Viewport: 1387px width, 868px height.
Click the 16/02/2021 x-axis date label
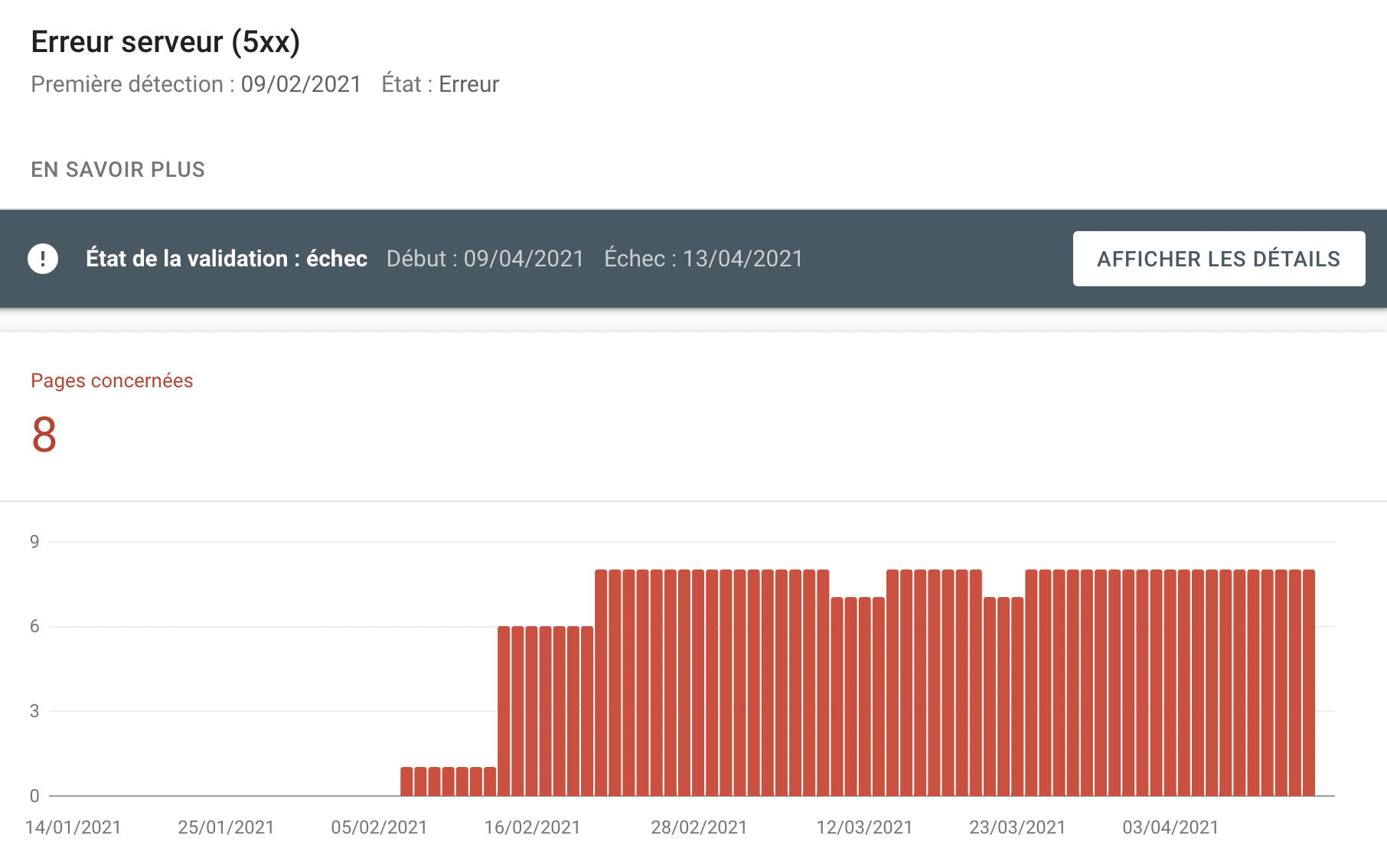click(x=532, y=827)
